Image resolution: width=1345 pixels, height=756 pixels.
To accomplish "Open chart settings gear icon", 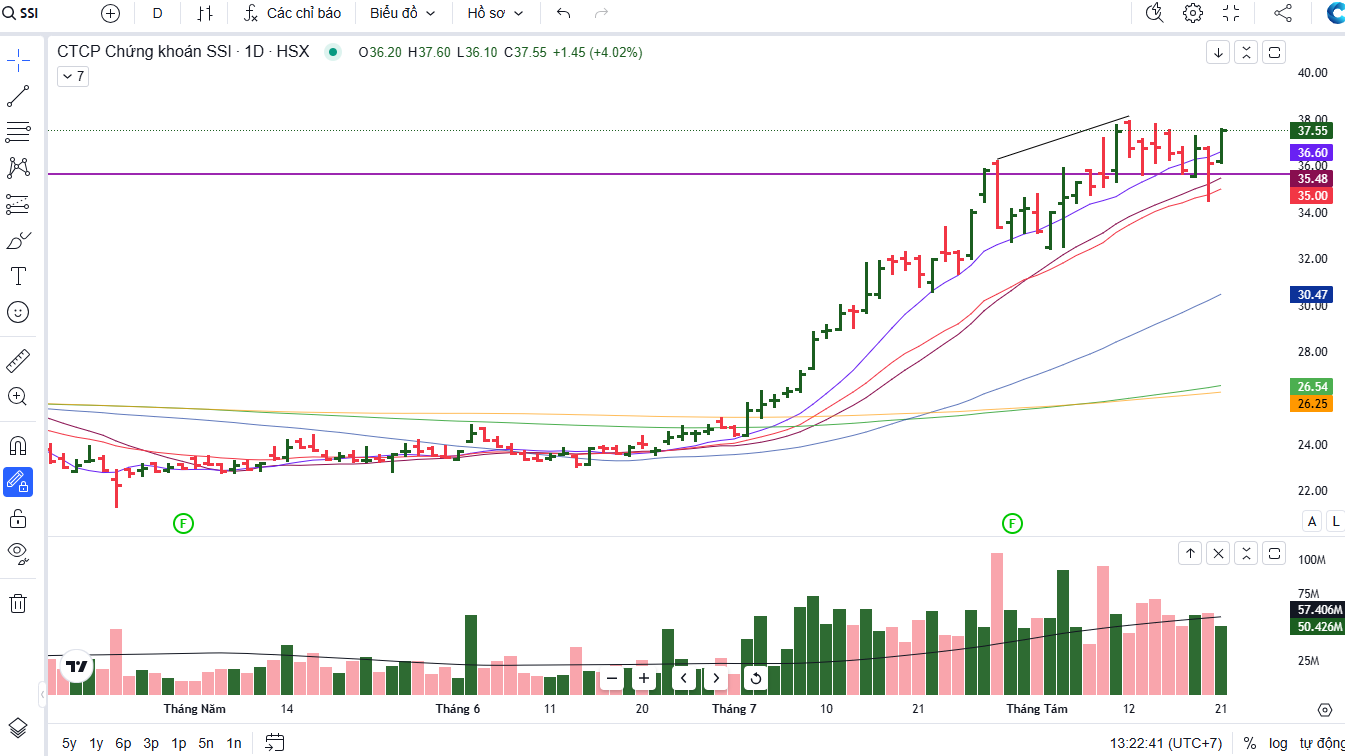I will click(1192, 13).
